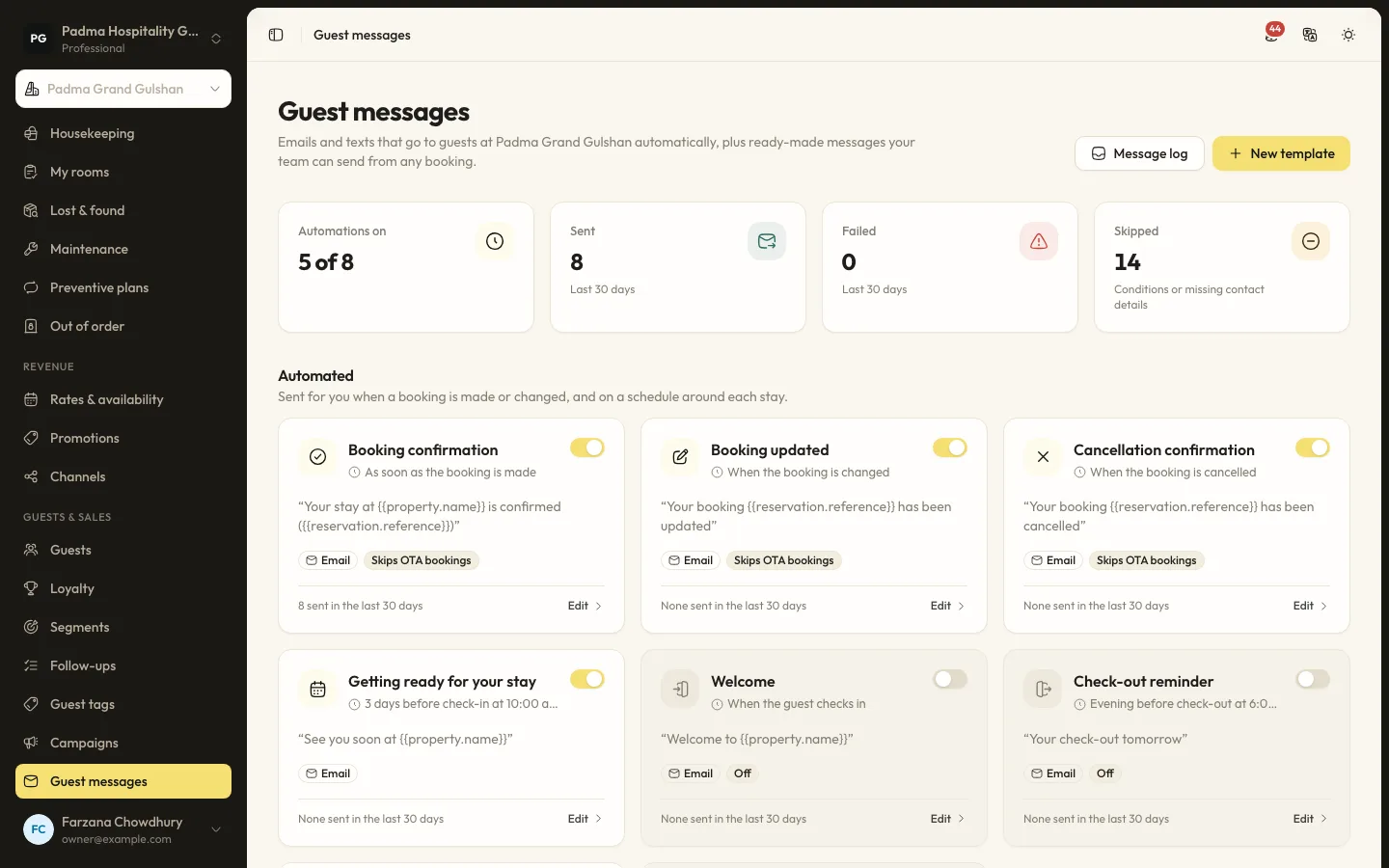Image resolution: width=1389 pixels, height=868 pixels.
Task: Edit the Booking confirmation template
Action: 585,606
